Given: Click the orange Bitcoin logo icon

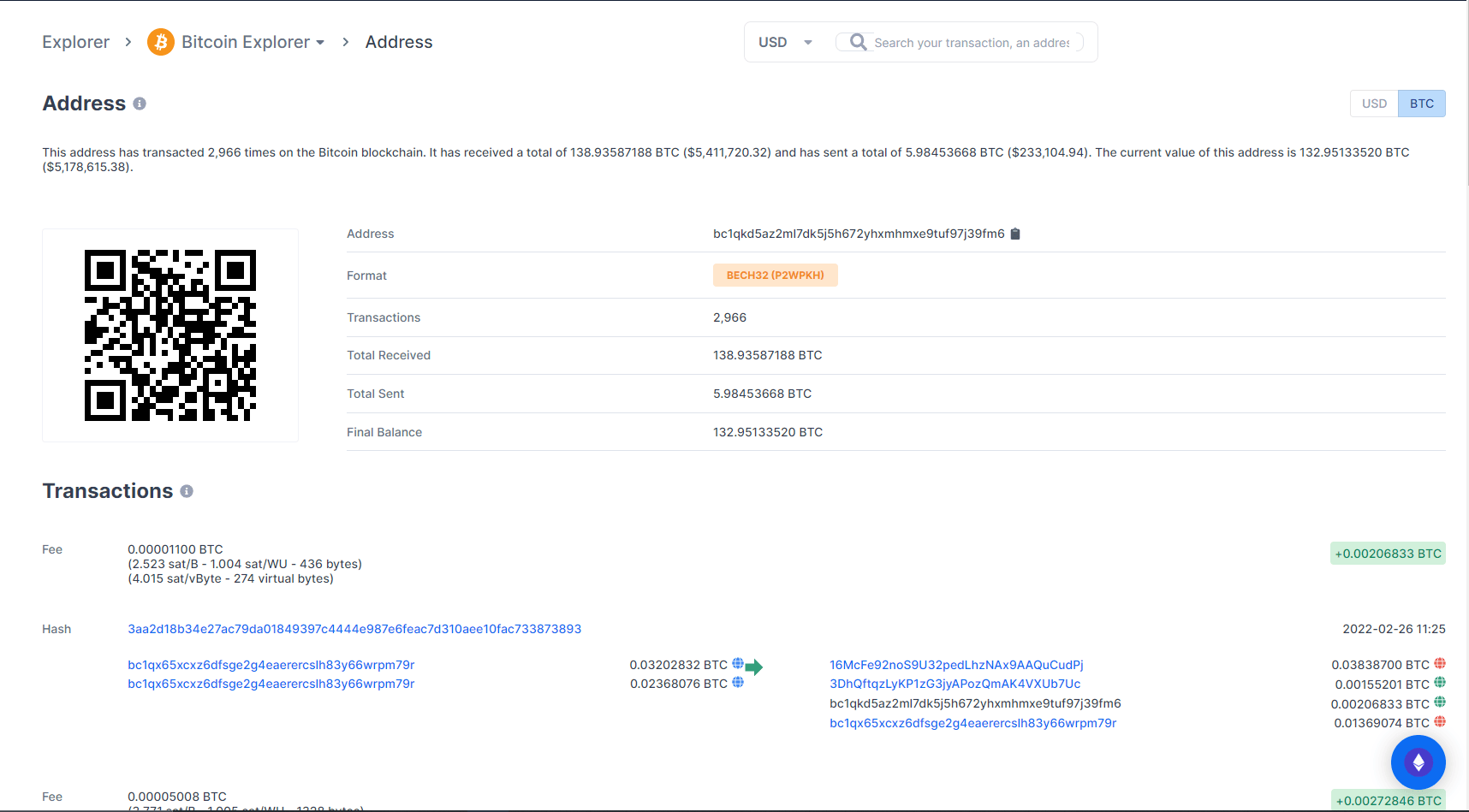Looking at the screenshot, I should point(160,42).
